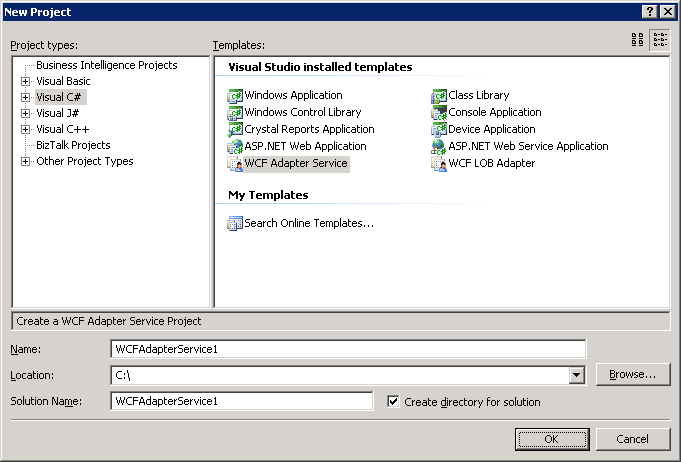Click the Crystal Reports Application label

[309, 129]
